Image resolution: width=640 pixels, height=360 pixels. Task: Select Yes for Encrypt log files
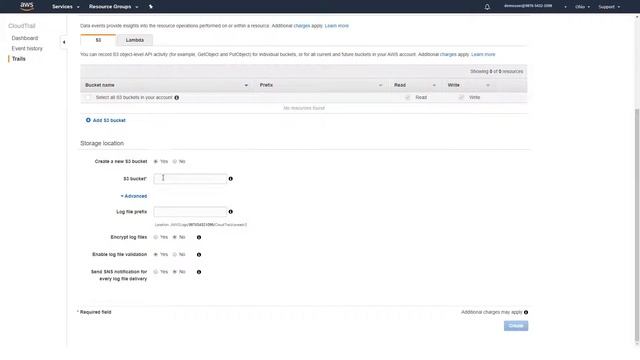click(156, 237)
